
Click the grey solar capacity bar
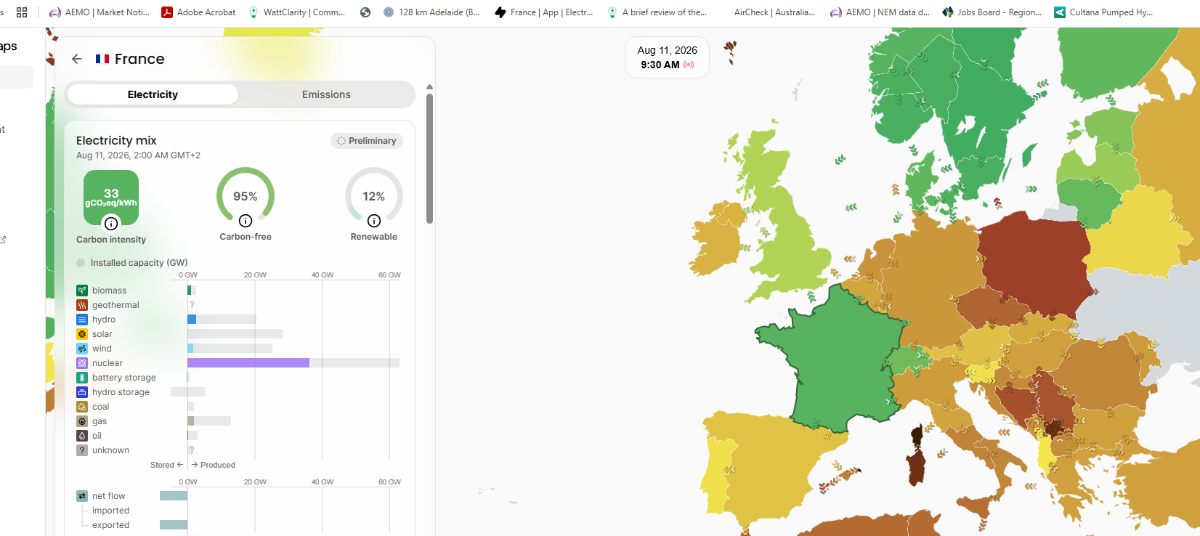tap(236, 334)
